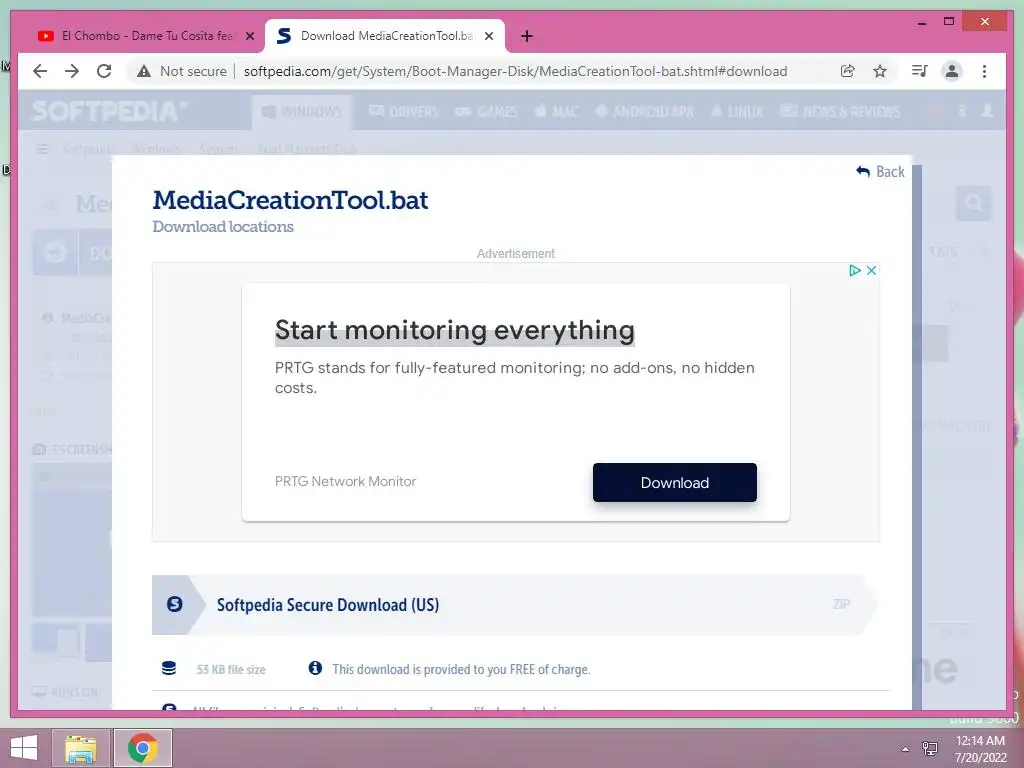This screenshot has height=768, width=1024.
Task: Open Softpedia DRIVERS section
Action: (404, 112)
